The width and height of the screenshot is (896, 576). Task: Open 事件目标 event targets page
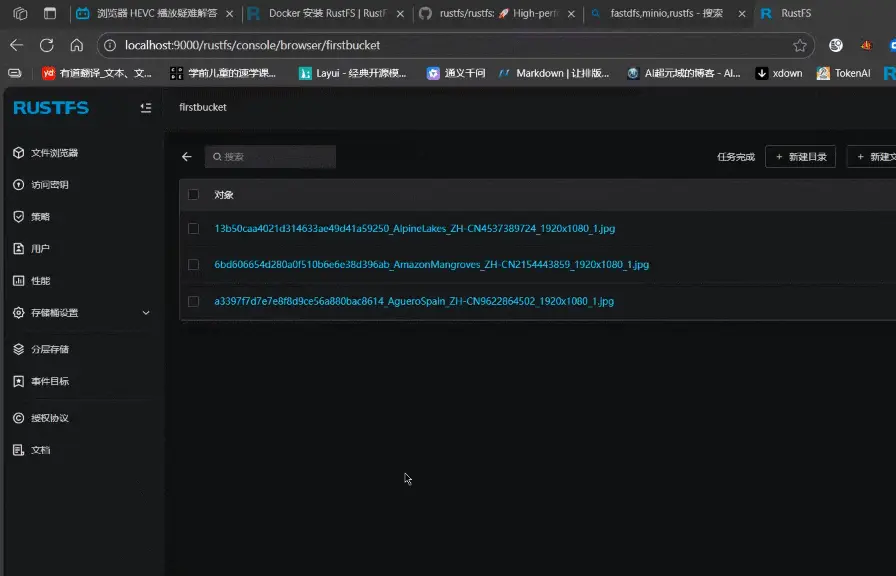(49, 381)
